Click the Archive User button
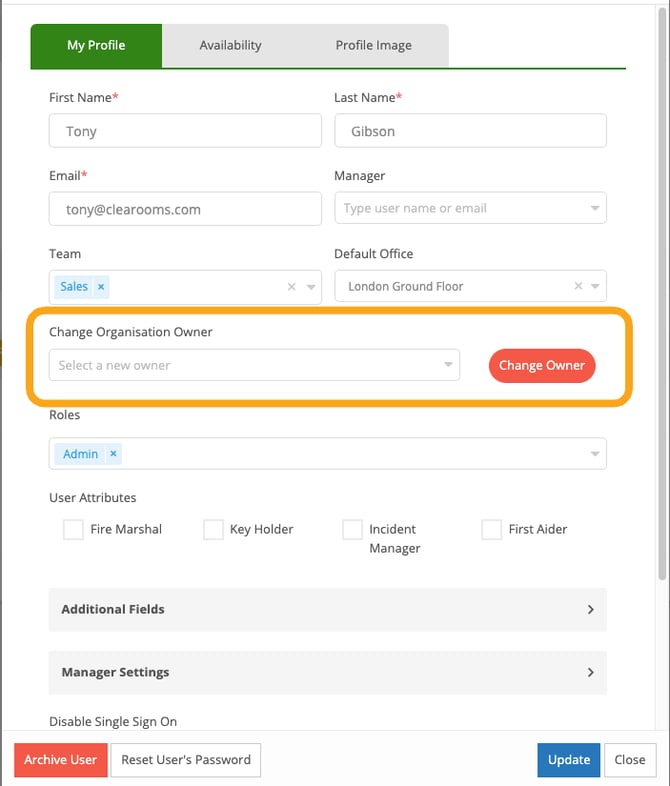 60,760
